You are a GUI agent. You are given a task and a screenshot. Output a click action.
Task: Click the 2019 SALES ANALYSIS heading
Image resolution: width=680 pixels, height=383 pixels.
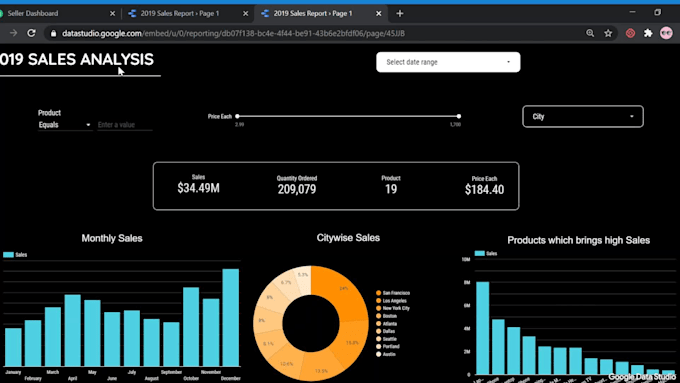coord(77,59)
